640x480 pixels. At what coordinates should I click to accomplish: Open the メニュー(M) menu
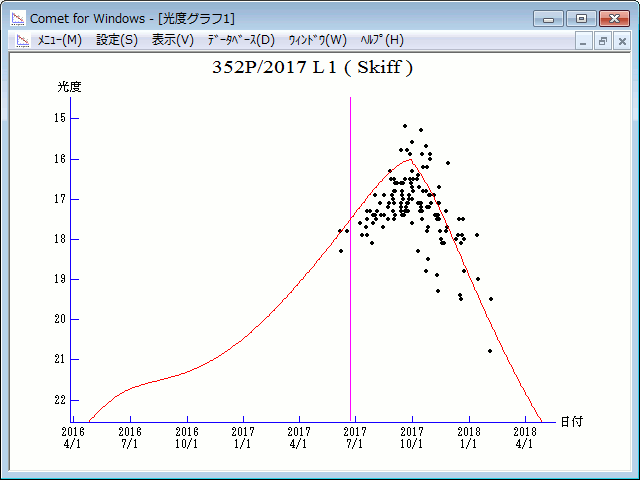pyautogui.click(x=59, y=40)
